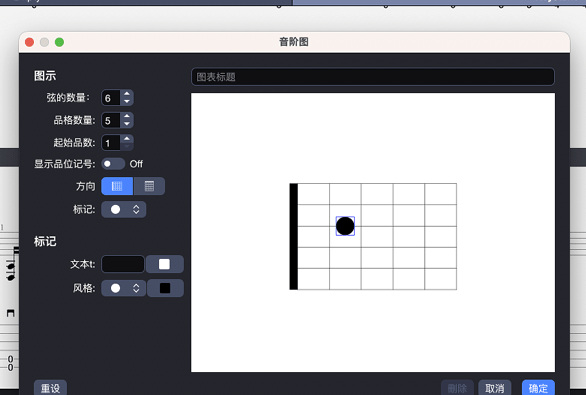Toggle the 显示品位记号 switch

(113, 164)
